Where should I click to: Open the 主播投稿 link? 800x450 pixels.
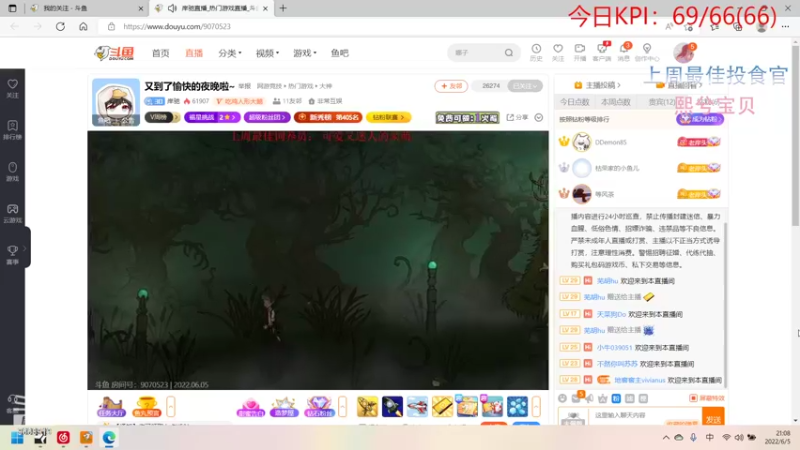click(x=597, y=85)
